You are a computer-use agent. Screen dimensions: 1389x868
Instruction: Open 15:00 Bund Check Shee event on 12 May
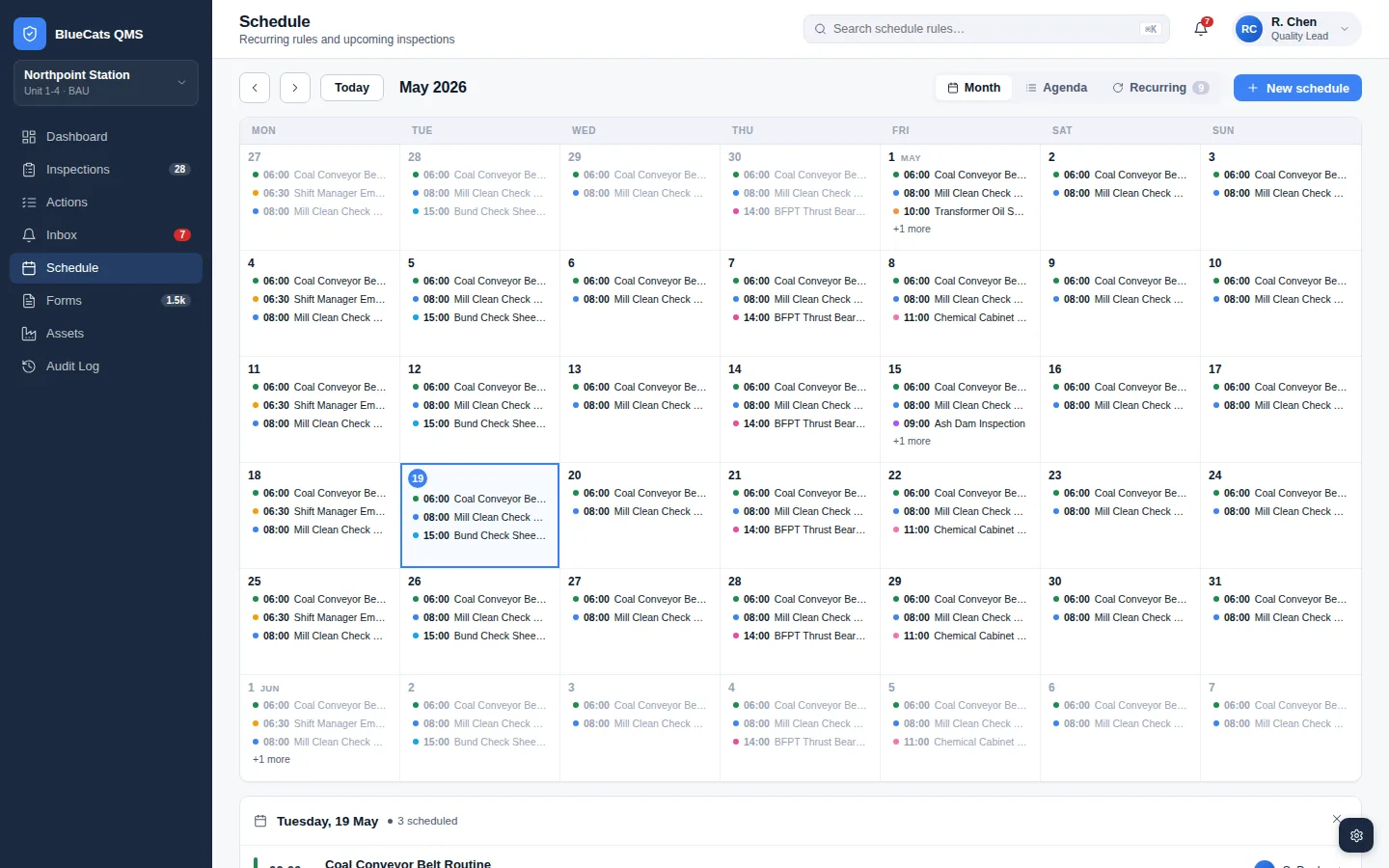(479, 423)
